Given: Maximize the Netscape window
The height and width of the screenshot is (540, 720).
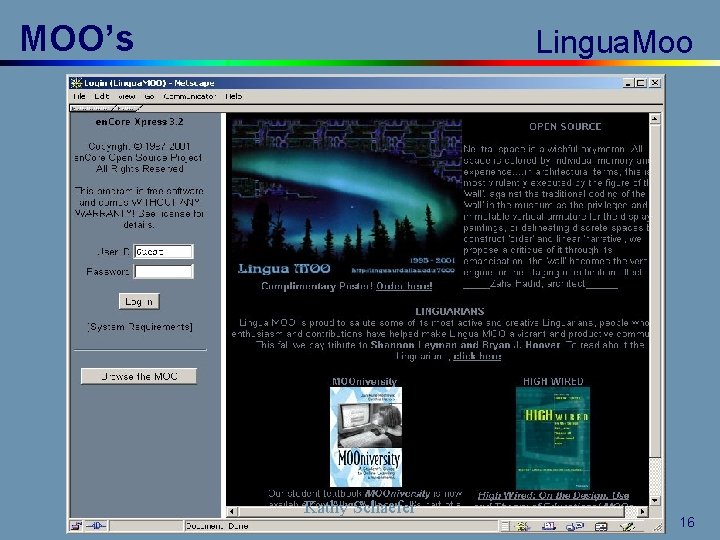Looking at the screenshot, I should 640,83.
